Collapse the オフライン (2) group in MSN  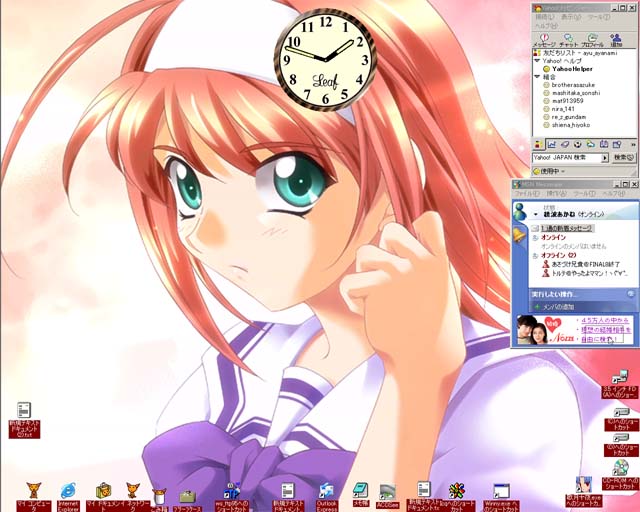[535, 256]
